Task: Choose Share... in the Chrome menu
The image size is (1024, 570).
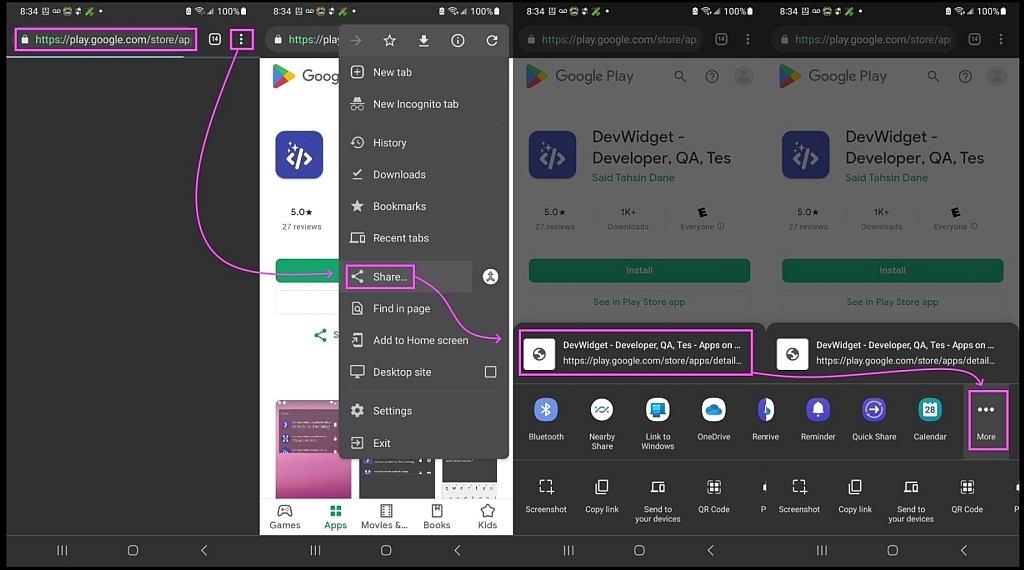Action: [x=381, y=277]
